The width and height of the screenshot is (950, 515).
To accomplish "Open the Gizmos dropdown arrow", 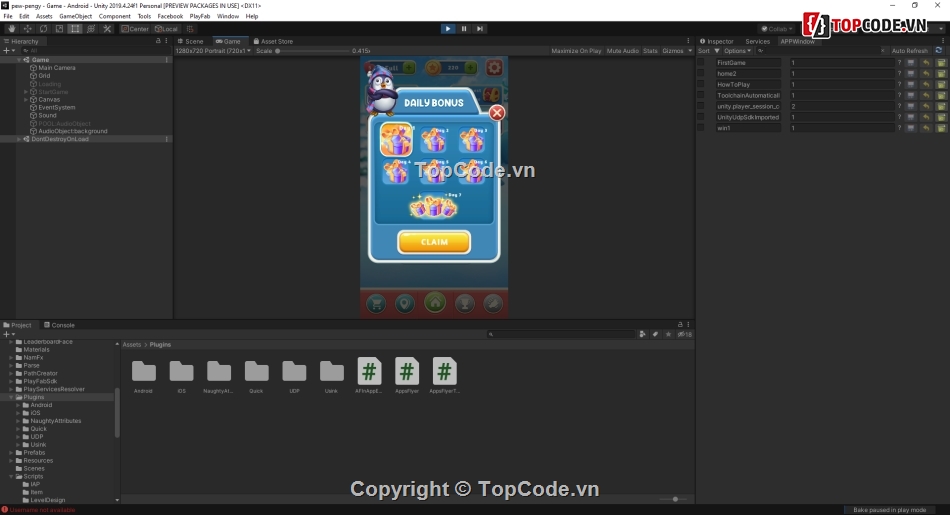I will tap(689, 51).
